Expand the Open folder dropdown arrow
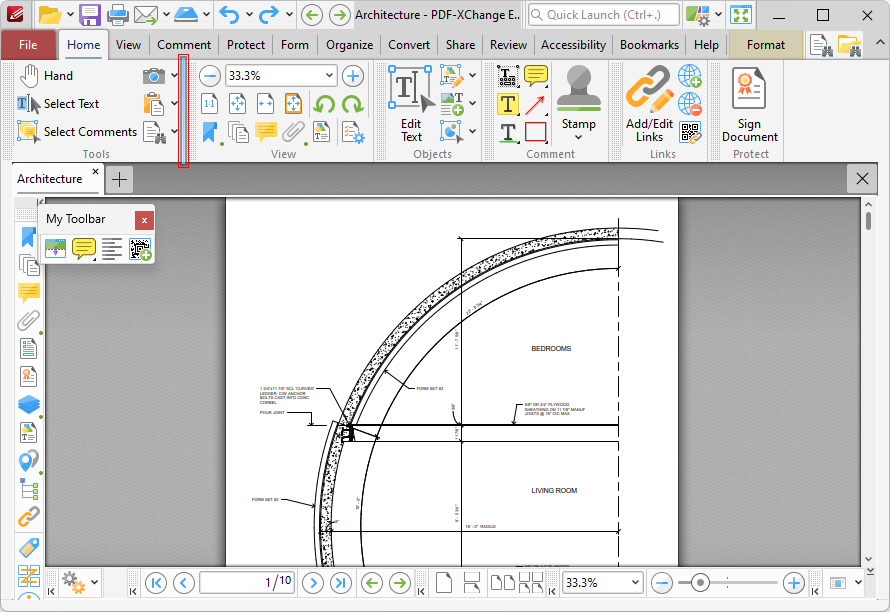 click(70, 15)
